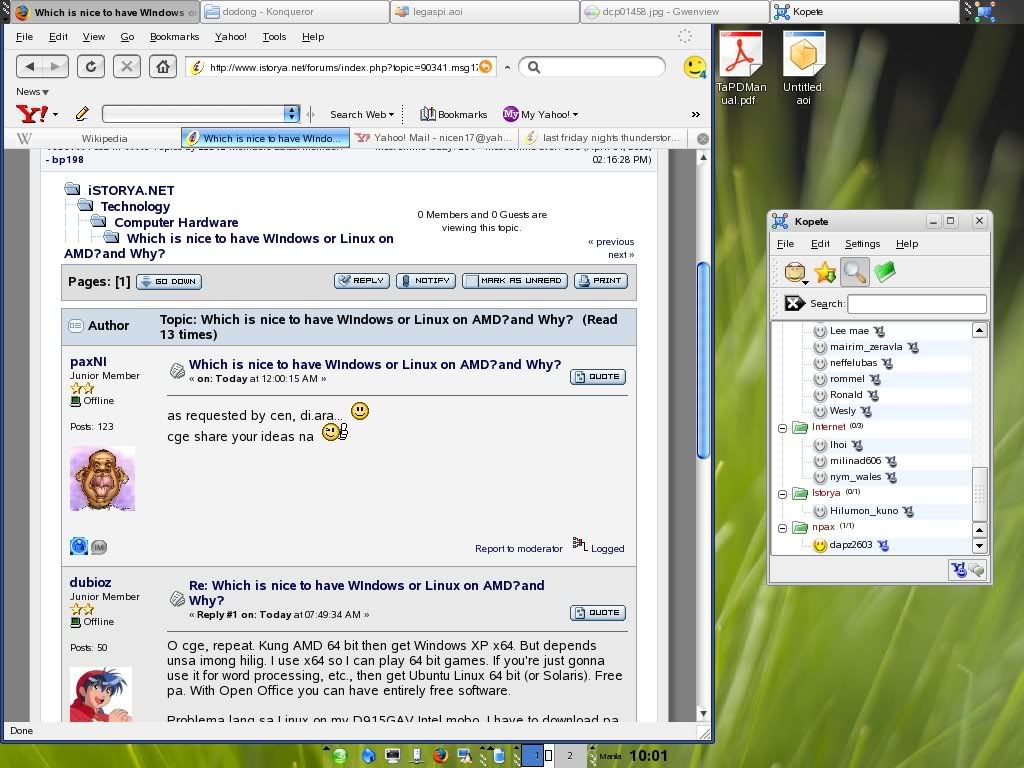Image resolution: width=1024 pixels, height=768 pixels.
Task: Open the Search Web dropdown
Action: [362, 115]
